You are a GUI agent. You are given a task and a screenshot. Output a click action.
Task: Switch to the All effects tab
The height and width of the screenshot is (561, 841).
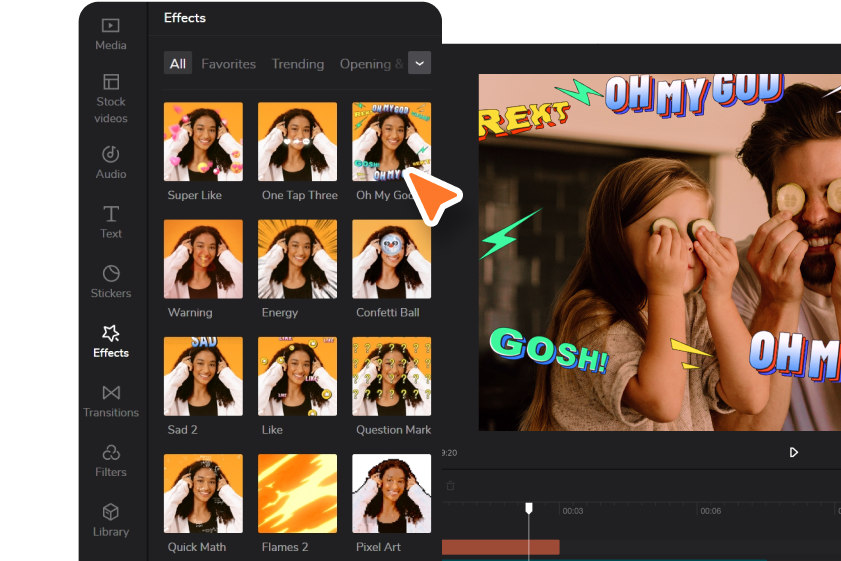point(178,64)
